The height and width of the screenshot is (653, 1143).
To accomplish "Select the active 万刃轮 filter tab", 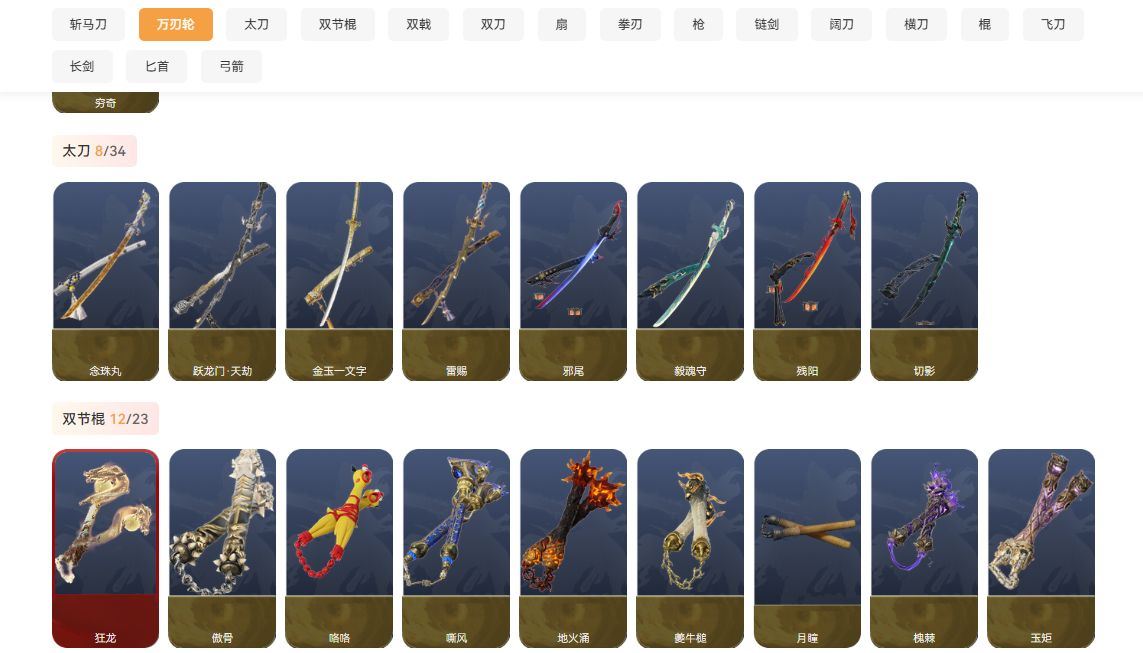I will click(176, 24).
